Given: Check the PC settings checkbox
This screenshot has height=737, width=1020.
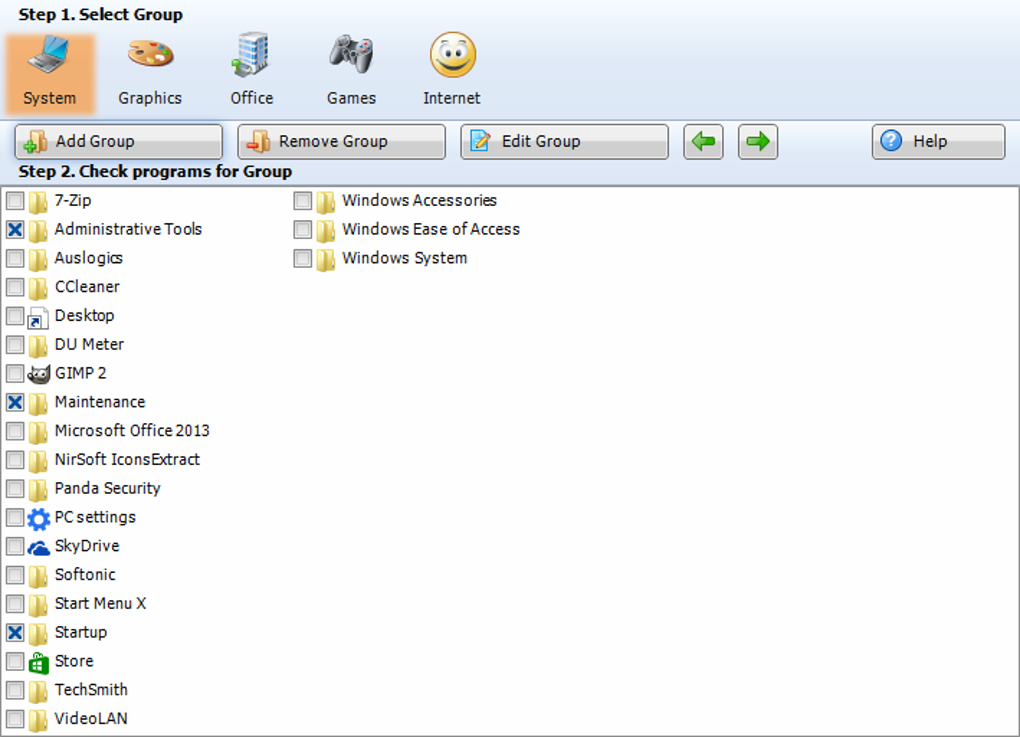Looking at the screenshot, I should 15,517.
